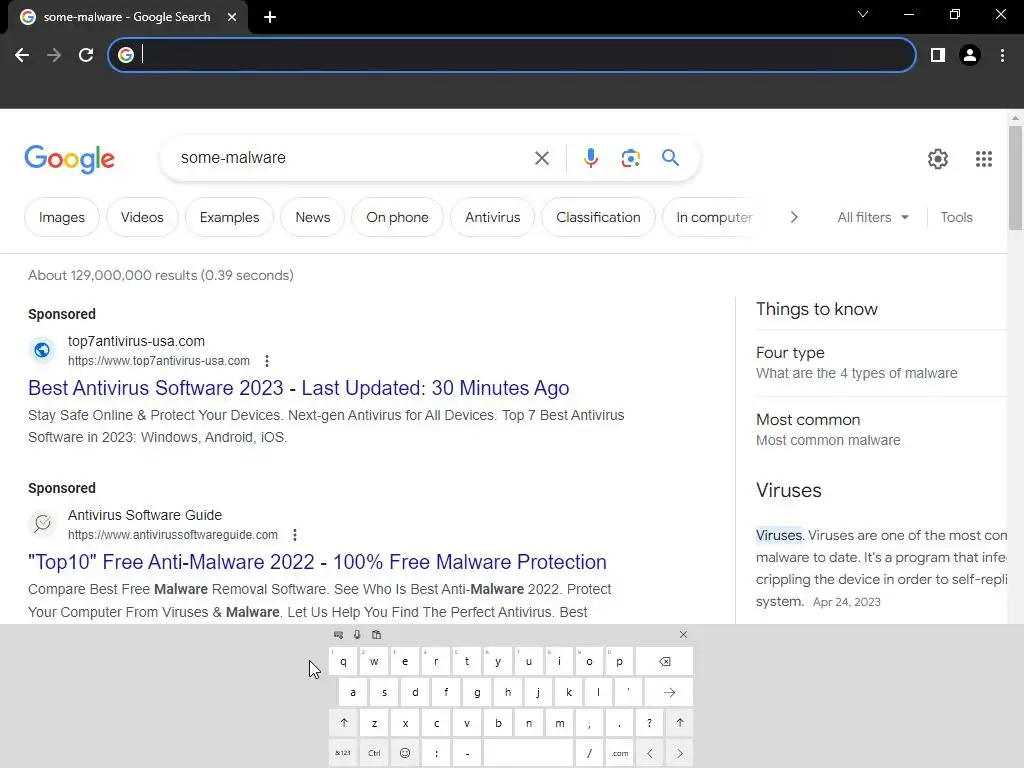Select the On phone filter chip
The height and width of the screenshot is (768, 1024).
(397, 217)
